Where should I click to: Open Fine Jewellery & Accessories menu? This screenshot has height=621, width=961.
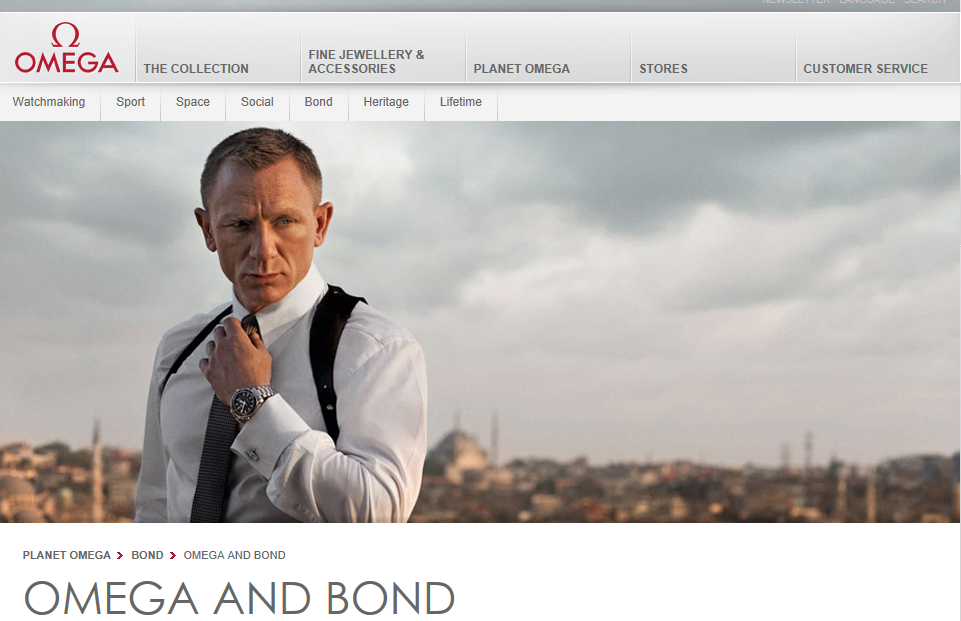(366, 62)
